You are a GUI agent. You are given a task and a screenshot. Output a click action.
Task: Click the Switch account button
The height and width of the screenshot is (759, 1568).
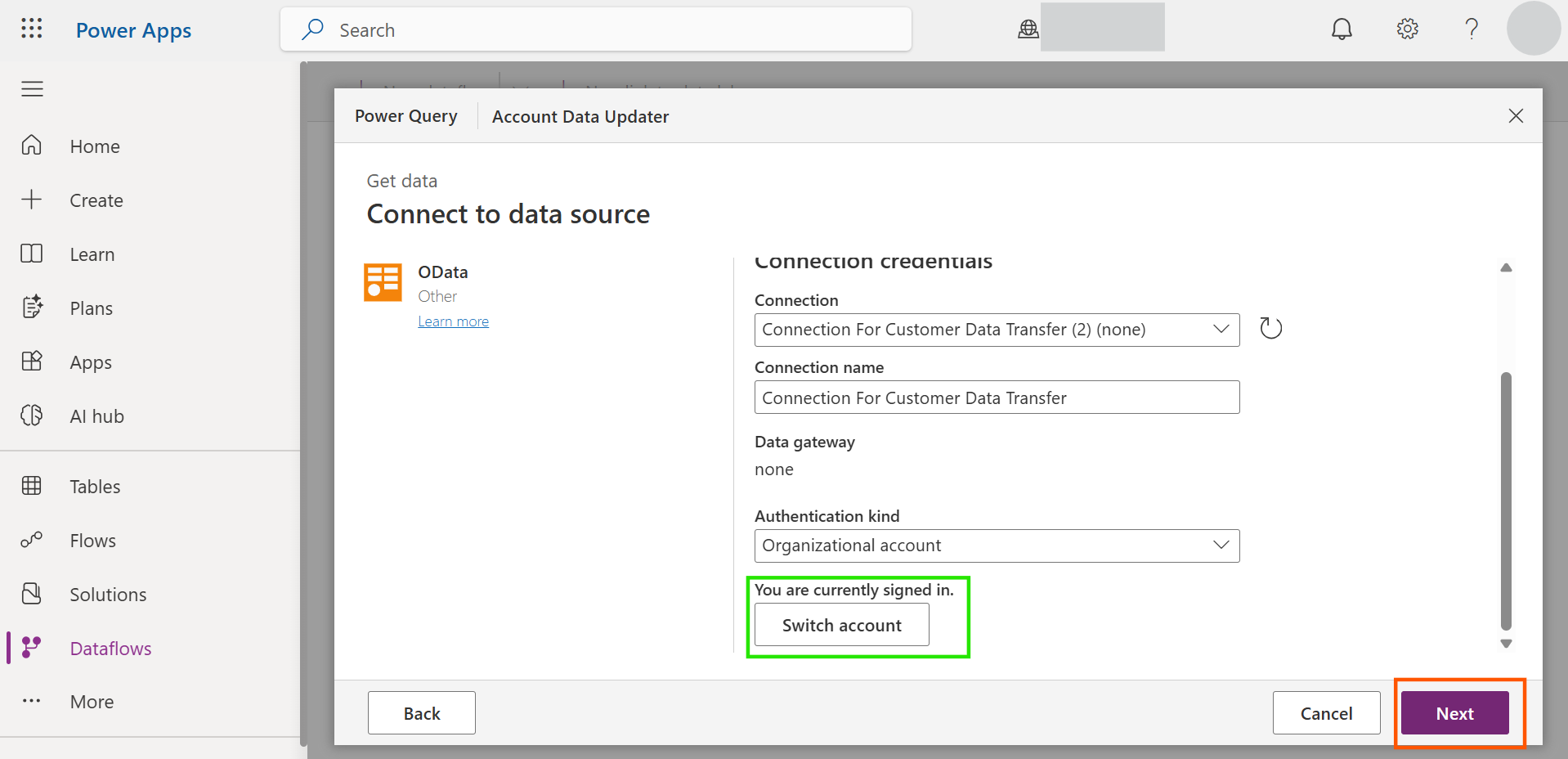841,625
